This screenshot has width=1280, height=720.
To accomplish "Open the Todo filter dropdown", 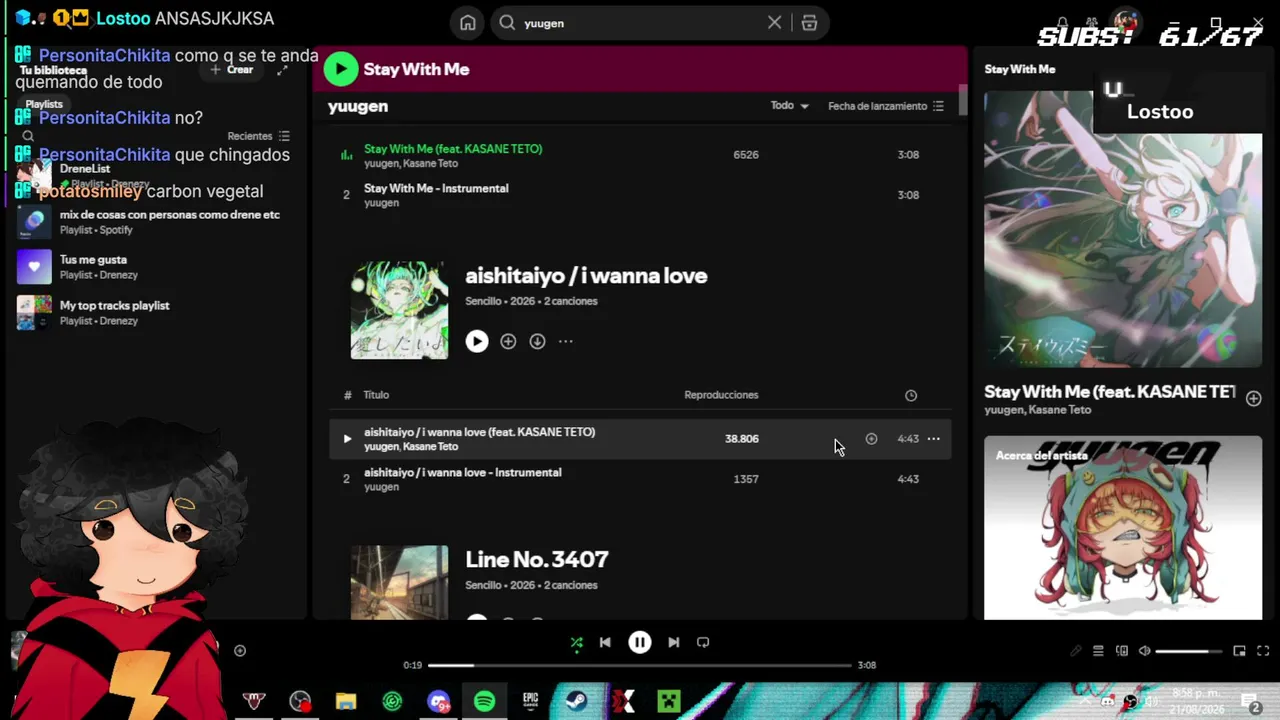I will pyautogui.click(x=789, y=106).
